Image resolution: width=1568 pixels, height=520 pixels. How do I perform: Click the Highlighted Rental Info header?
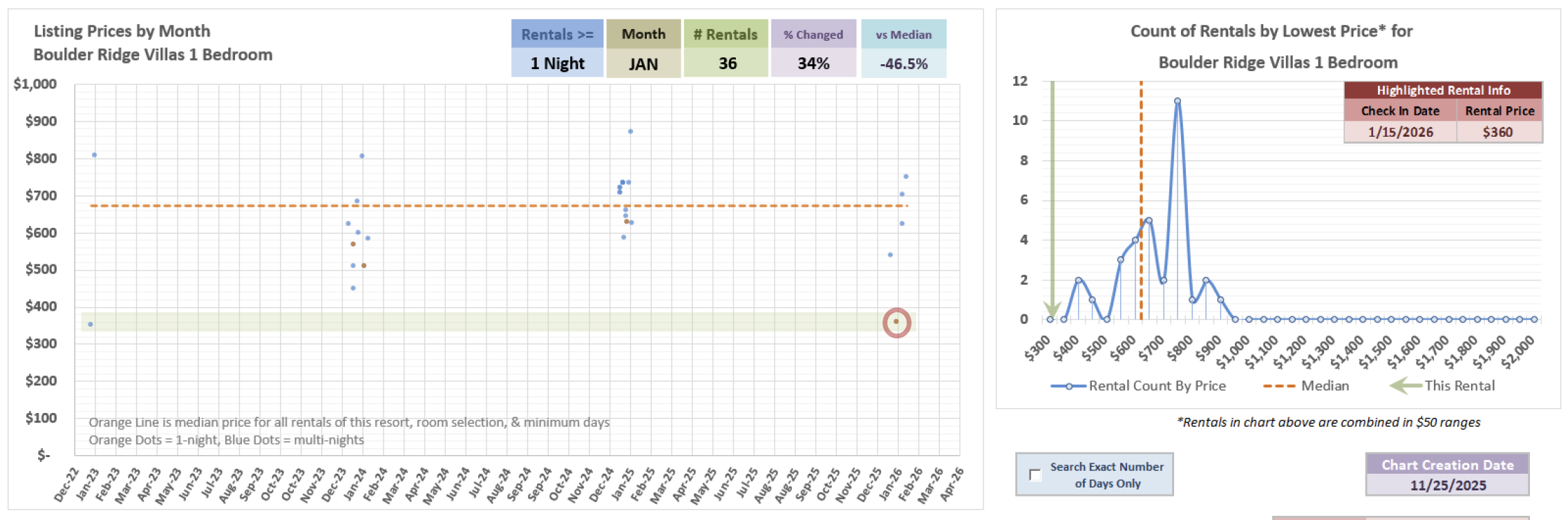coord(1443,90)
